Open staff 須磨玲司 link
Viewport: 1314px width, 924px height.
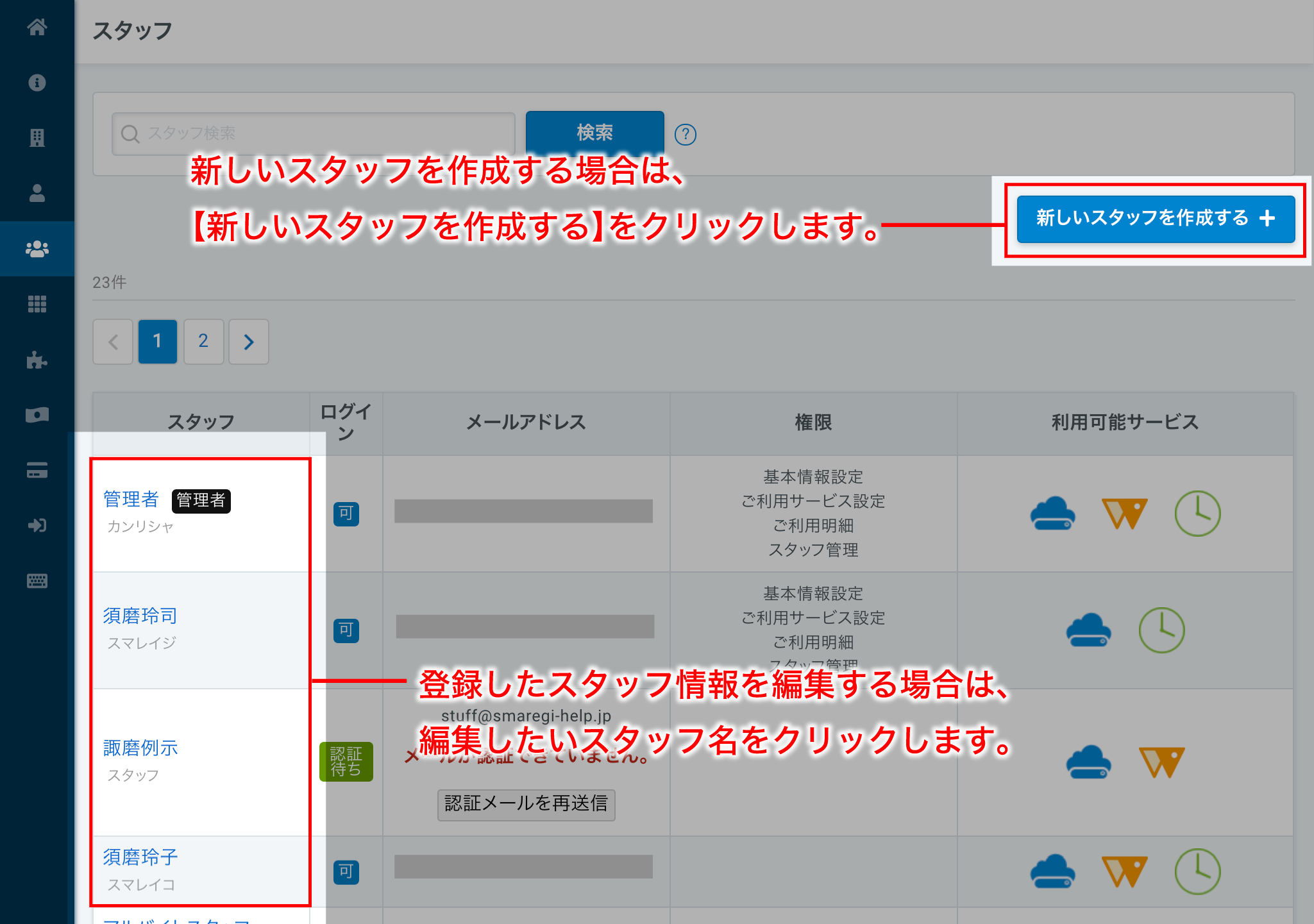point(140,616)
